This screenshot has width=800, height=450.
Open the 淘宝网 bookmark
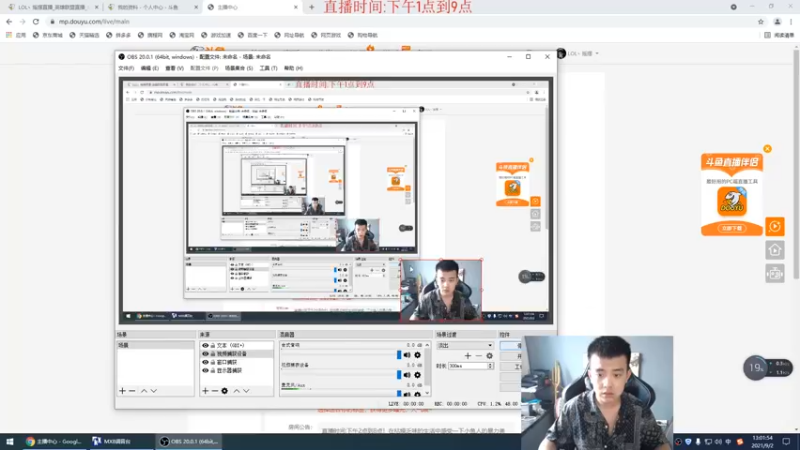tap(182, 35)
